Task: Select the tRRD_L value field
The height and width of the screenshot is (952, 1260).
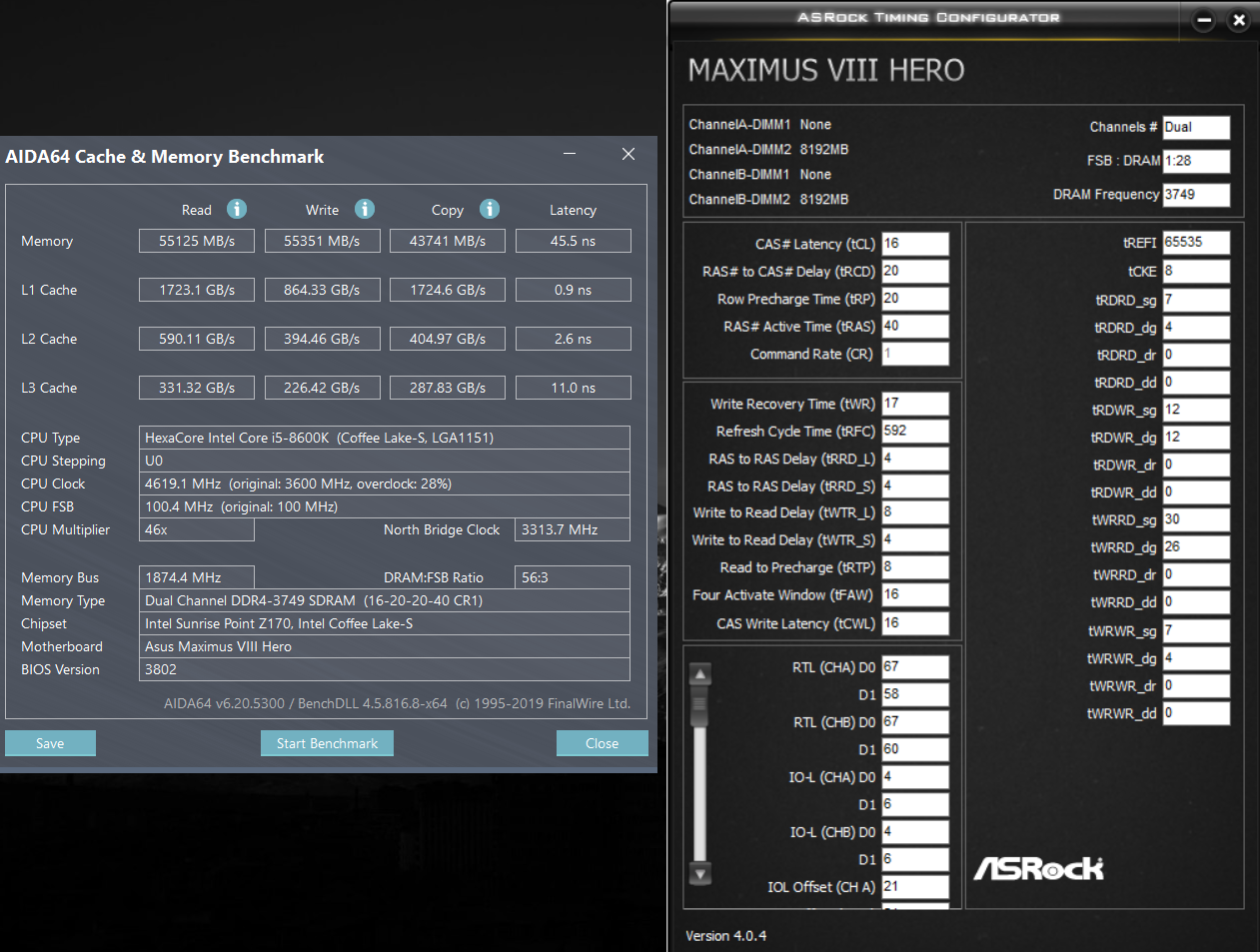Action: [915, 459]
